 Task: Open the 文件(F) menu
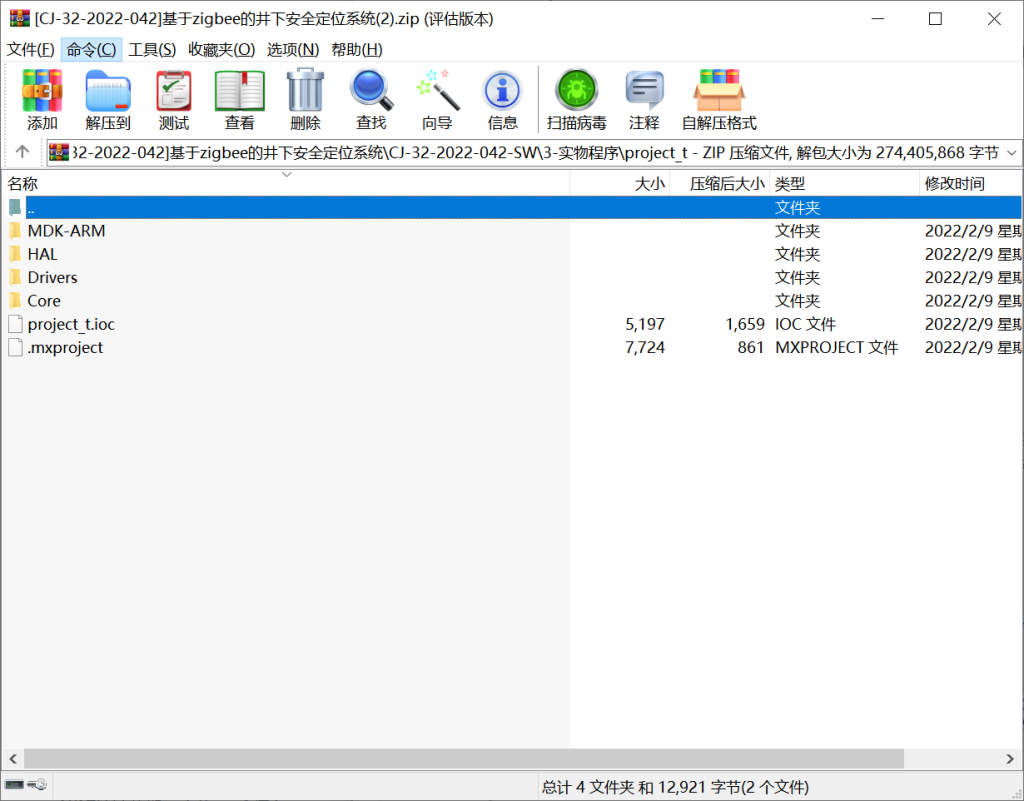pyautogui.click(x=31, y=49)
